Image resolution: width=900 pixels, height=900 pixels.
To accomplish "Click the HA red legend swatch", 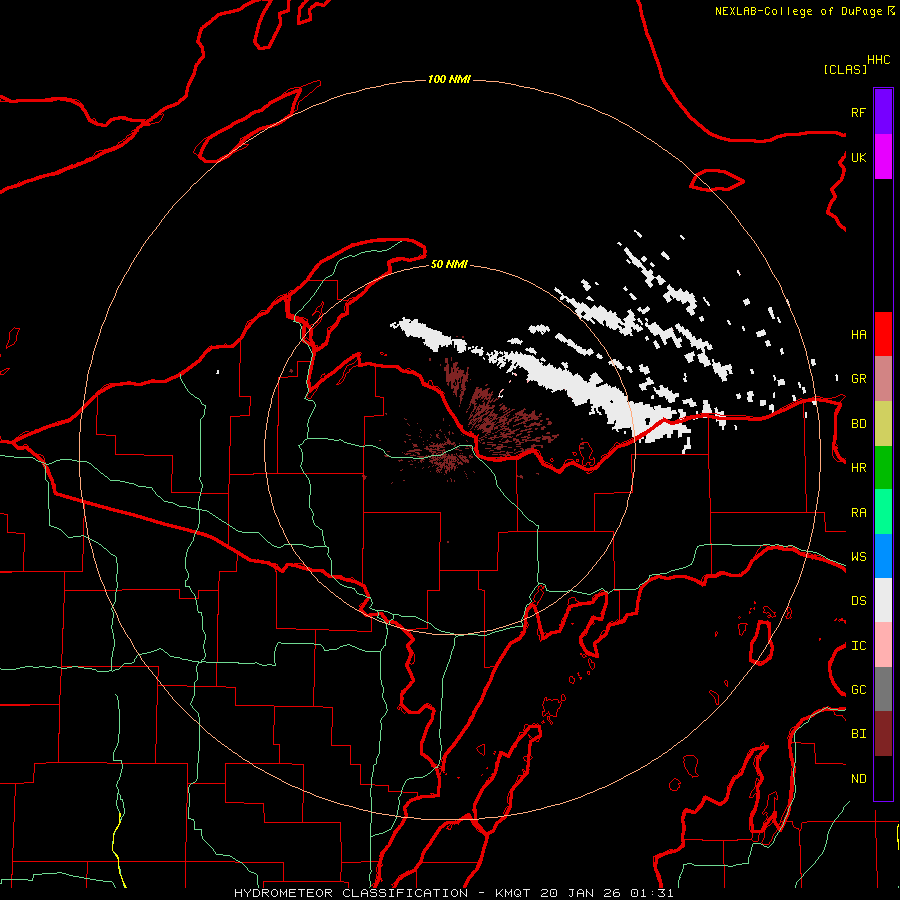I will 883,334.
